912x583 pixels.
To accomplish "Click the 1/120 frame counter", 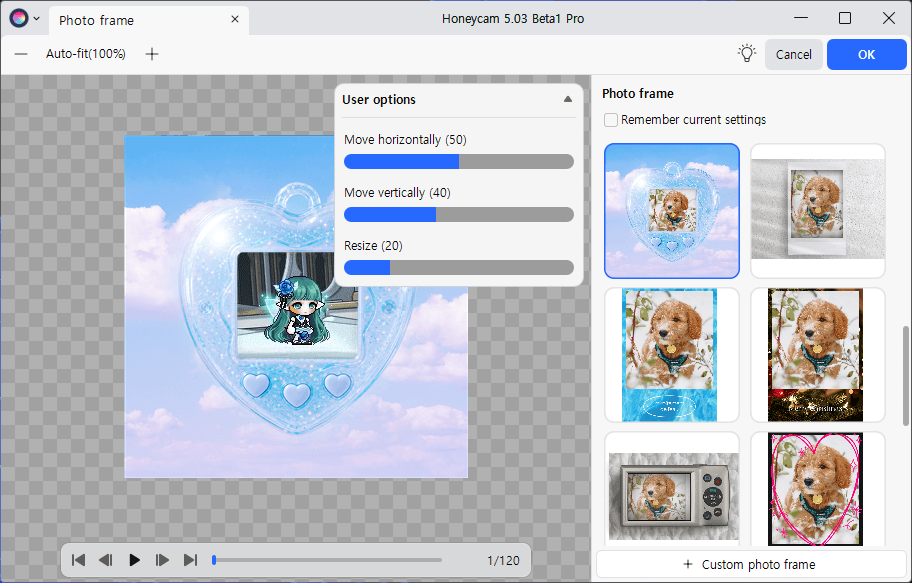I will tap(503, 561).
